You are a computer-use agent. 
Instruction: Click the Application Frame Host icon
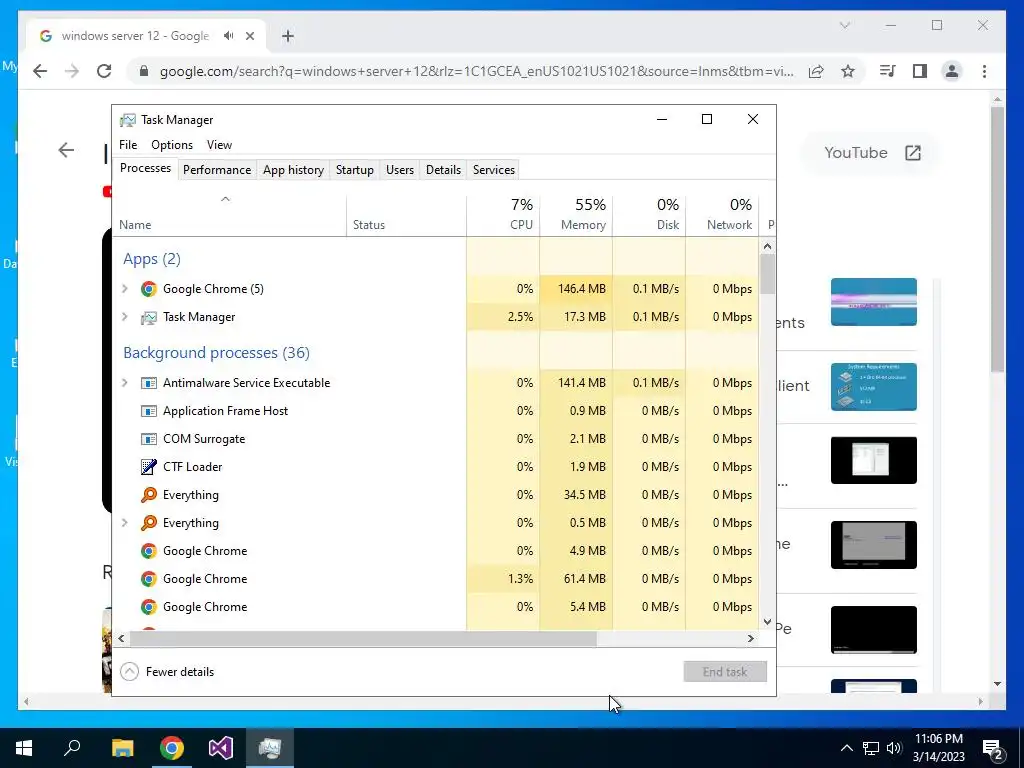[x=149, y=411]
